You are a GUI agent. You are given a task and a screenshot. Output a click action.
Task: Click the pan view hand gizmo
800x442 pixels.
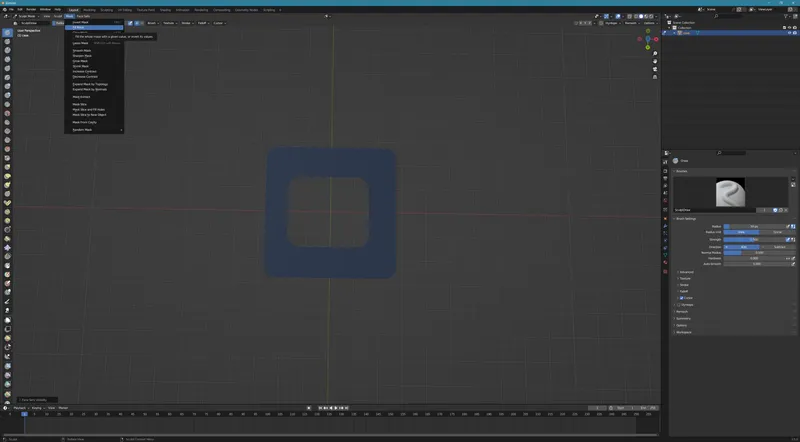(655, 61)
